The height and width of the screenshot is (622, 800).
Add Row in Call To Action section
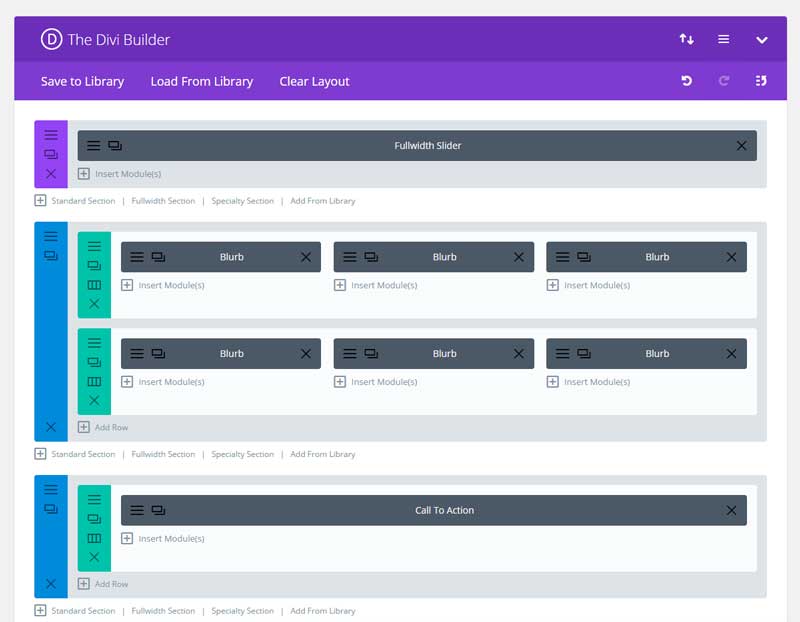tap(103, 584)
